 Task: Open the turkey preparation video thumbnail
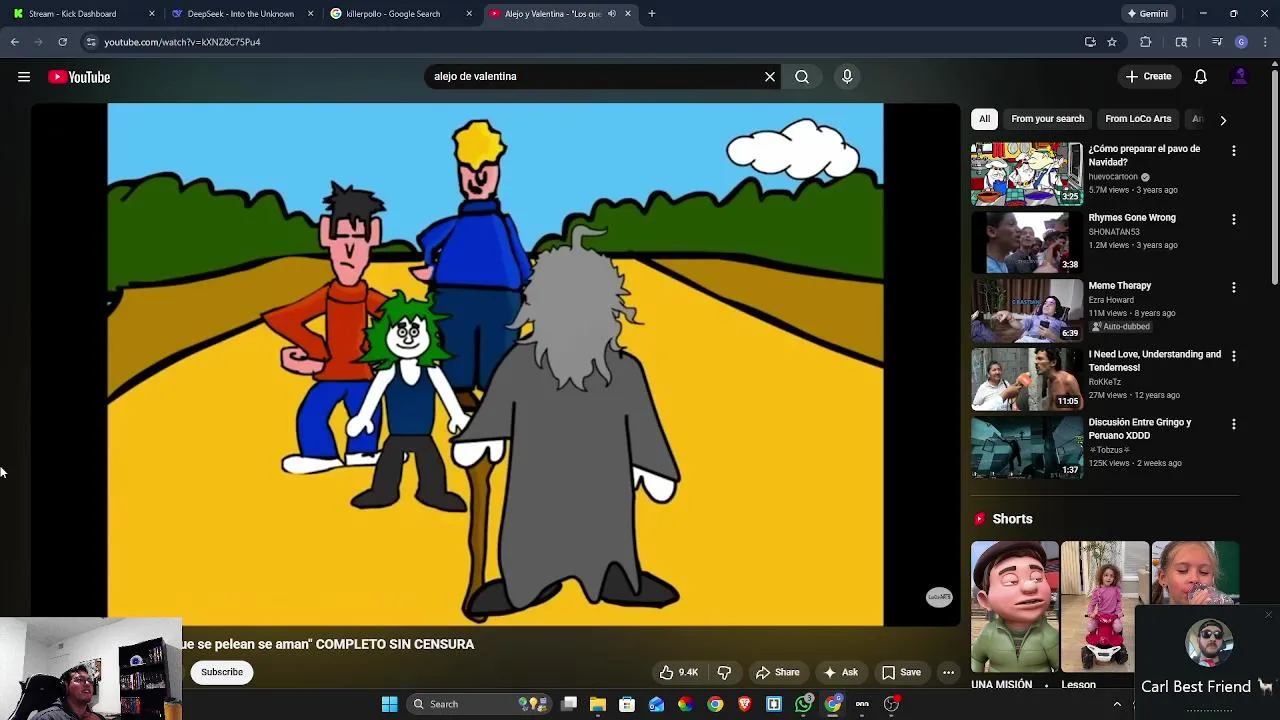click(x=1026, y=174)
